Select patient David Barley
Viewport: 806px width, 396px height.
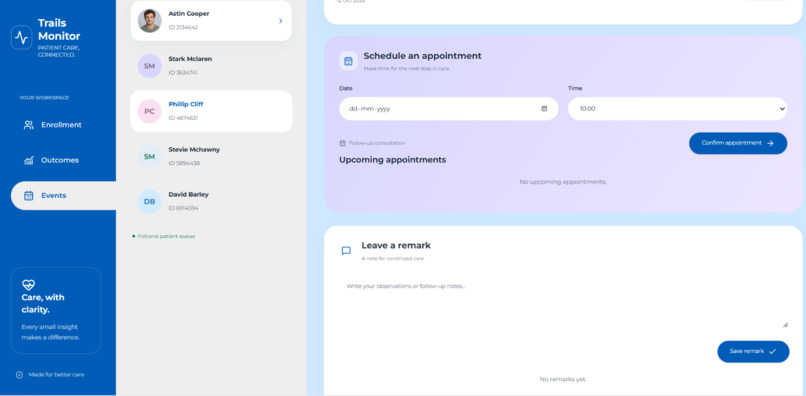pyautogui.click(x=211, y=202)
